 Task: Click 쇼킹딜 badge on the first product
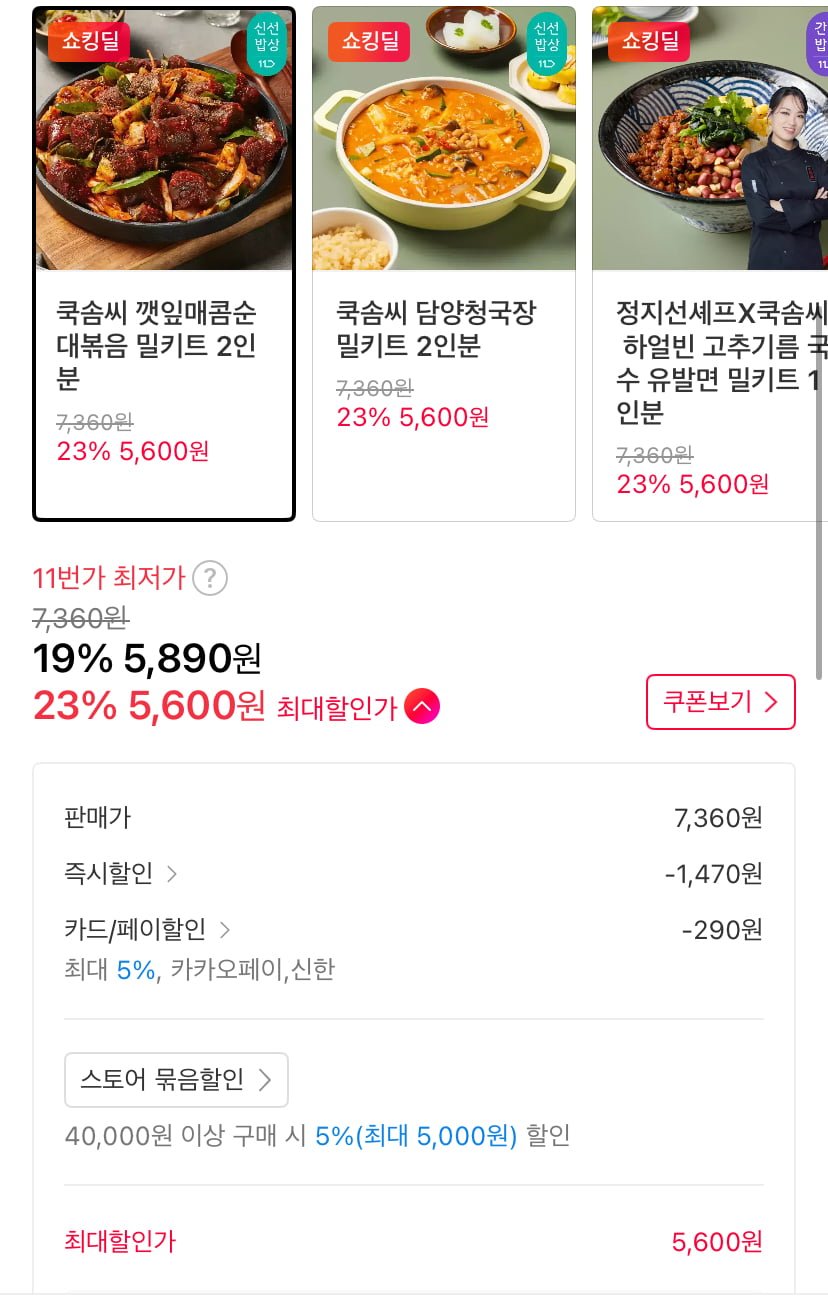click(89, 41)
